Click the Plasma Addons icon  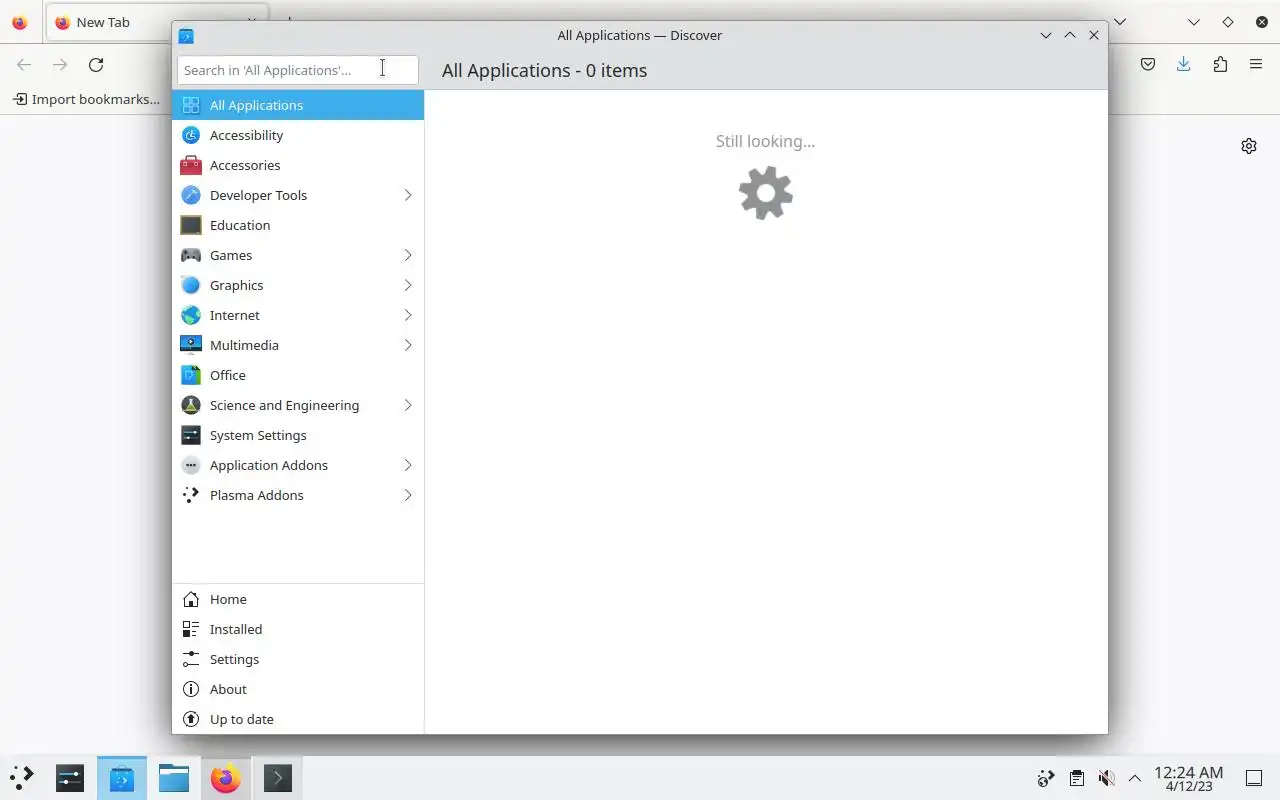tap(191, 495)
